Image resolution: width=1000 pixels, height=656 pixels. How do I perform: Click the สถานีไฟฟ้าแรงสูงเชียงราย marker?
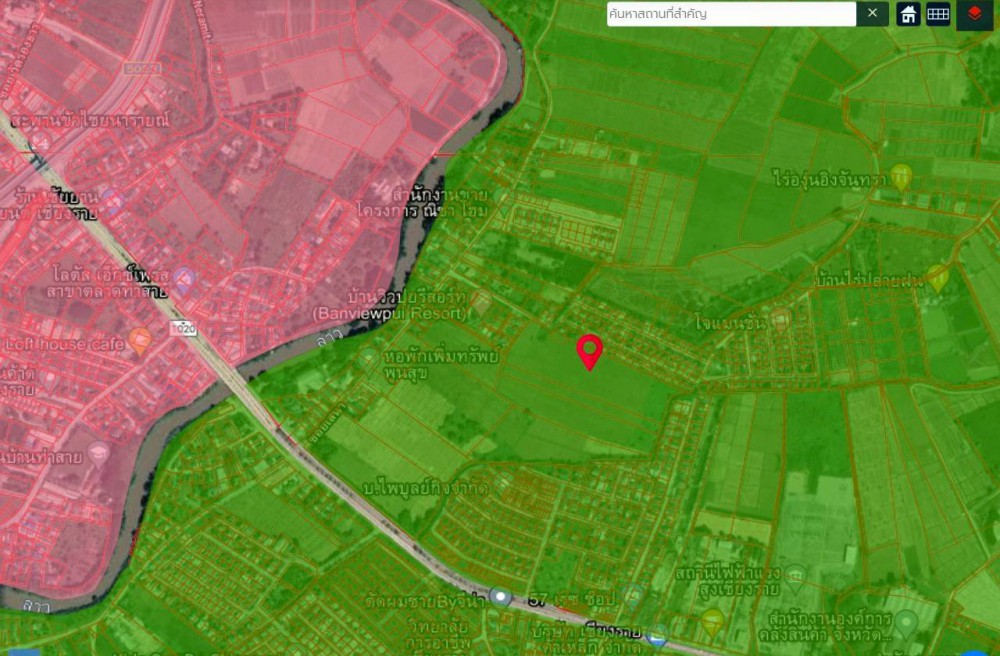coord(795,576)
